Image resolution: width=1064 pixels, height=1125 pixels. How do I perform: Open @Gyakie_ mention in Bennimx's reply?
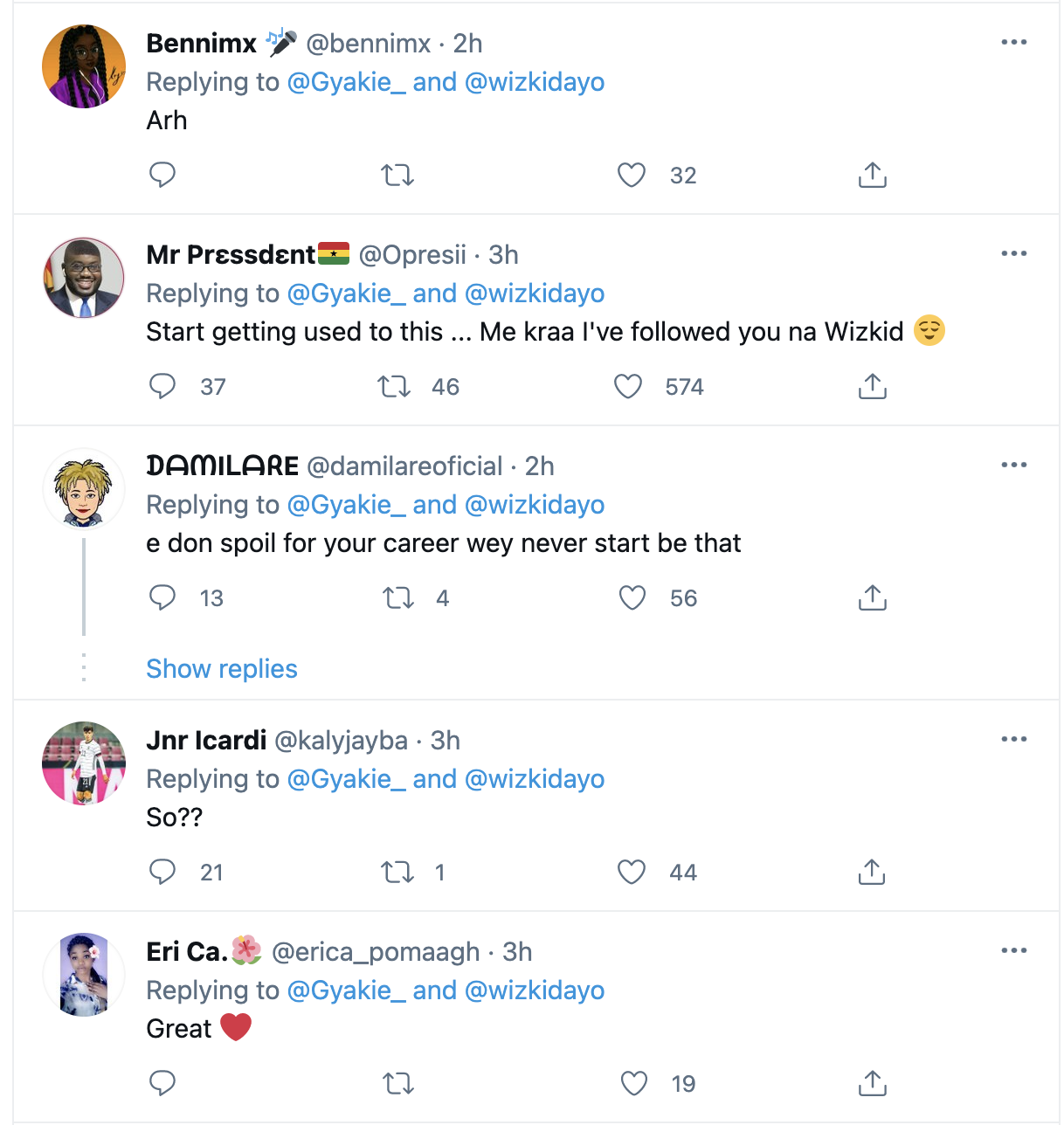[346, 82]
